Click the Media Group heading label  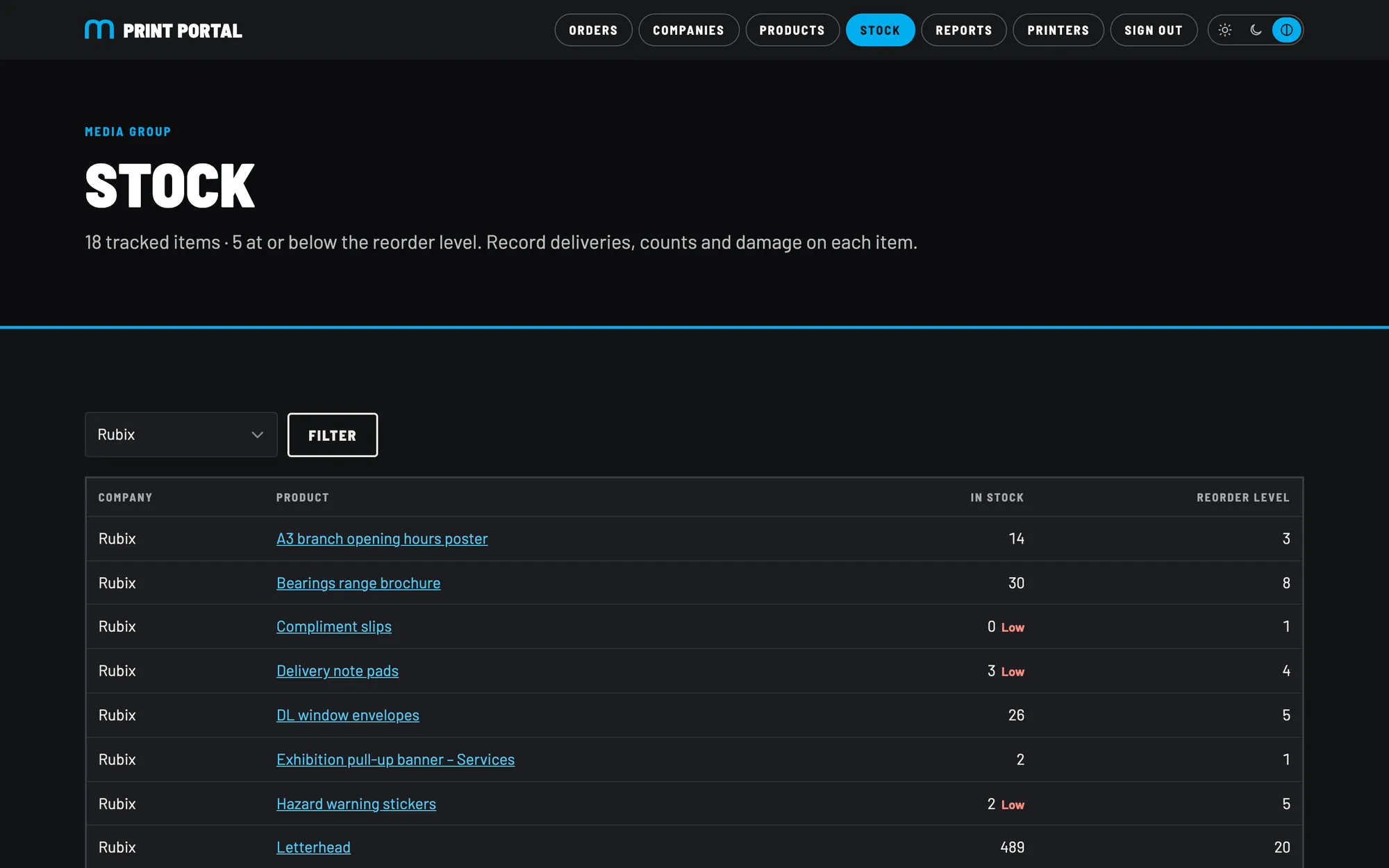point(128,132)
